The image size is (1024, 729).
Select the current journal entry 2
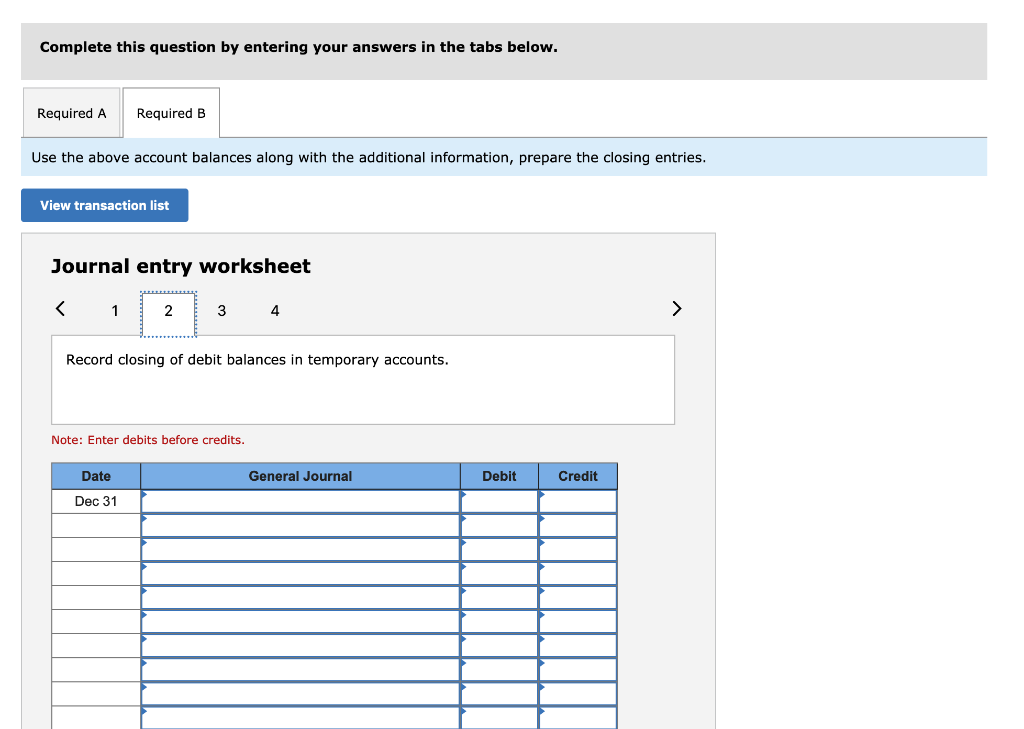coord(168,311)
